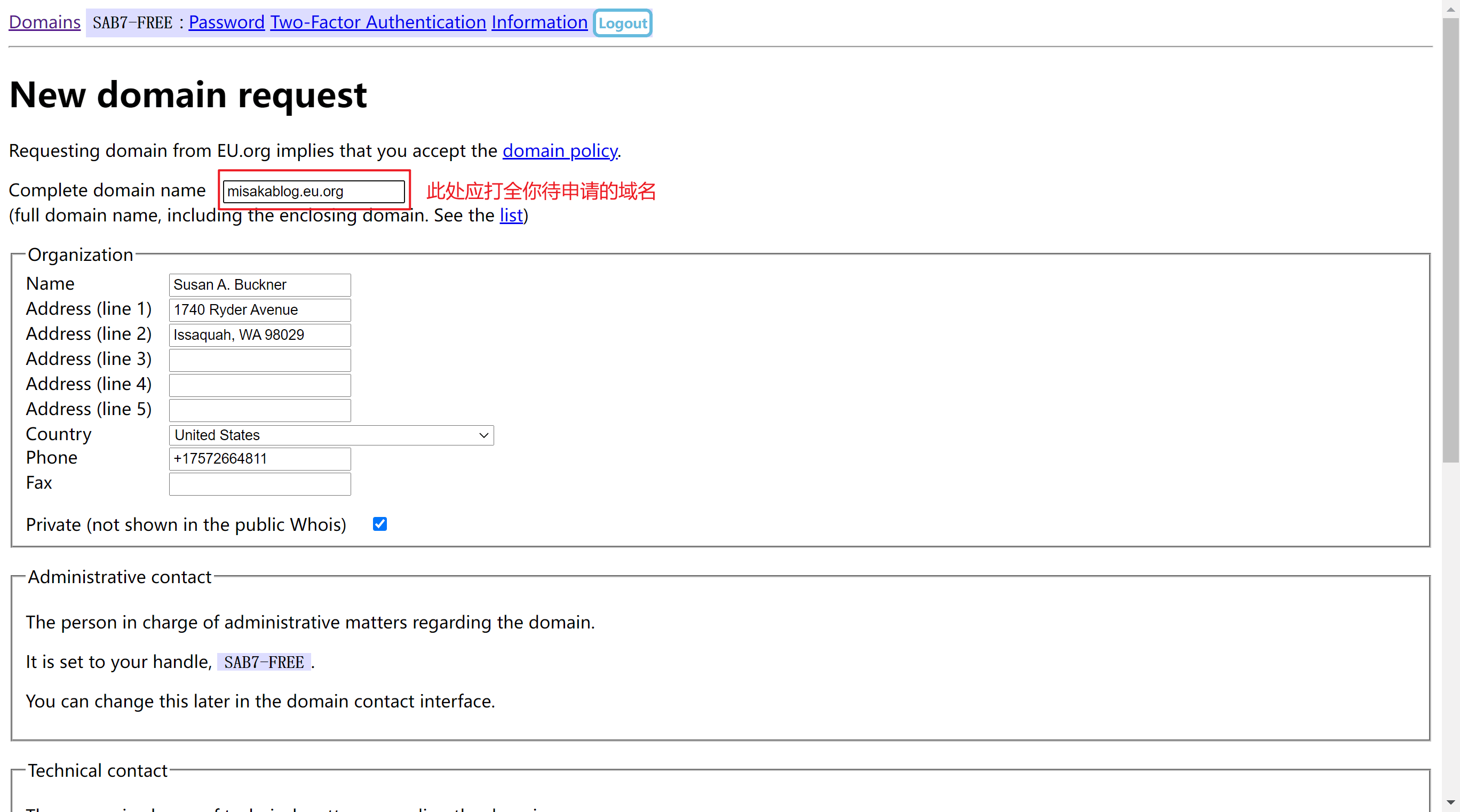Click the empty Address line 5 field

coord(259,410)
